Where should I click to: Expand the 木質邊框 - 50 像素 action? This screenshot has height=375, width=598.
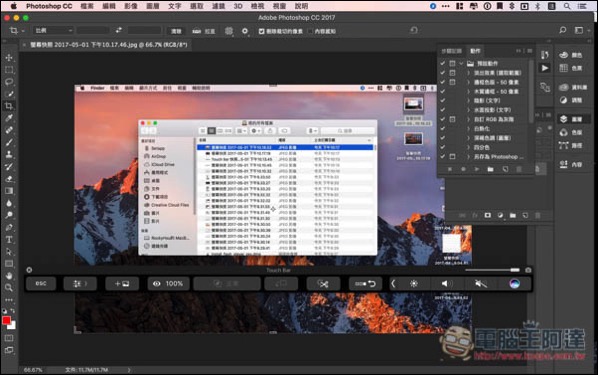pos(469,92)
